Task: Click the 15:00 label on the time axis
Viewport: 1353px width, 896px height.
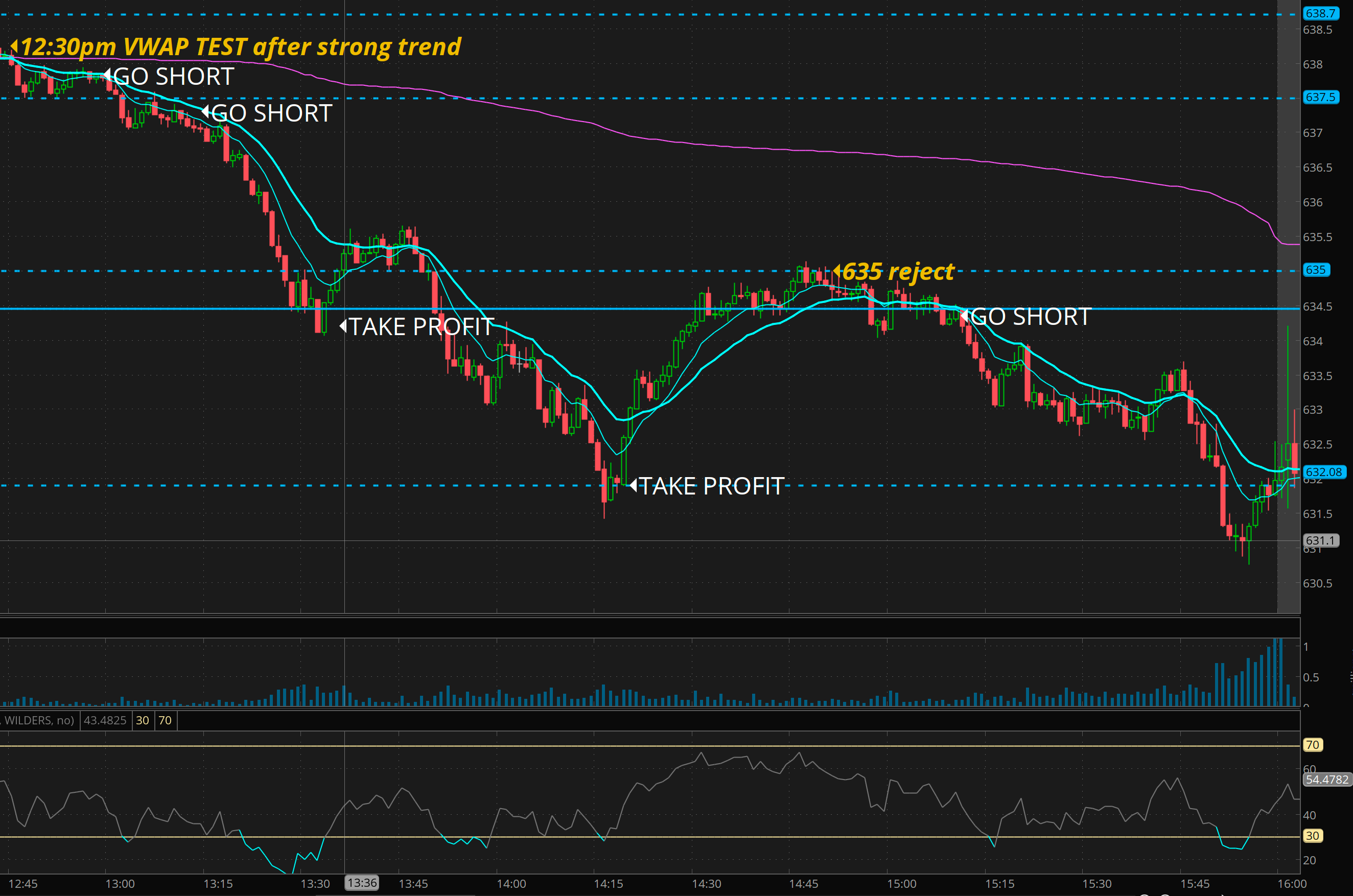Action: point(901,884)
